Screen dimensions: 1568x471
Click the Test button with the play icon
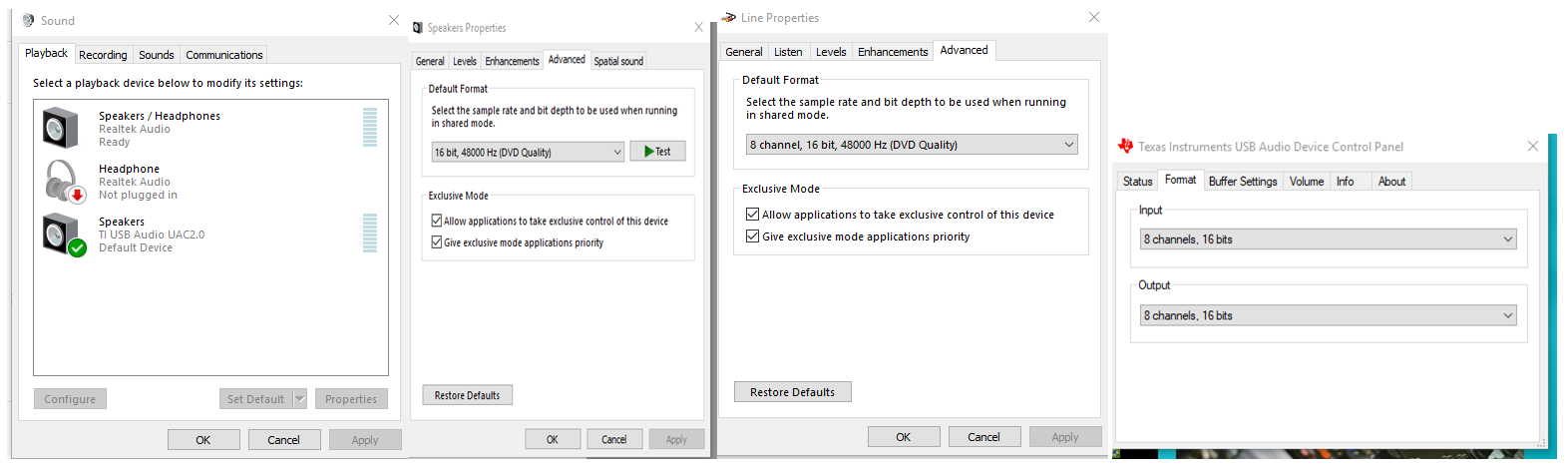click(x=657, y=152)
